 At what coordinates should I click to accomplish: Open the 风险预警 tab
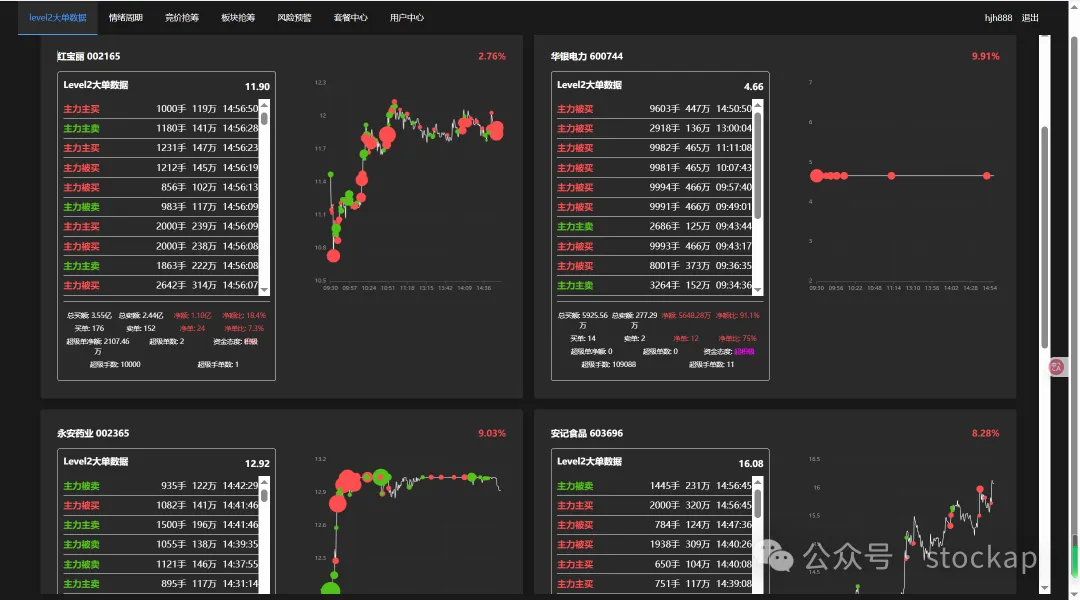point(294,18)
